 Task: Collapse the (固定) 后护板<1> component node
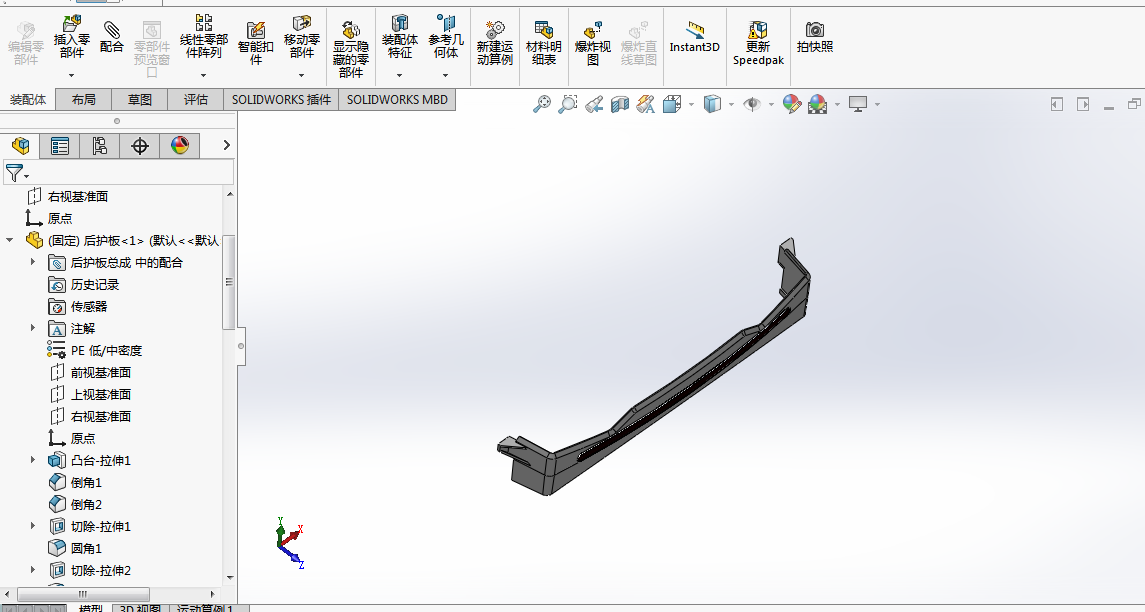click(x=9, y=240)
